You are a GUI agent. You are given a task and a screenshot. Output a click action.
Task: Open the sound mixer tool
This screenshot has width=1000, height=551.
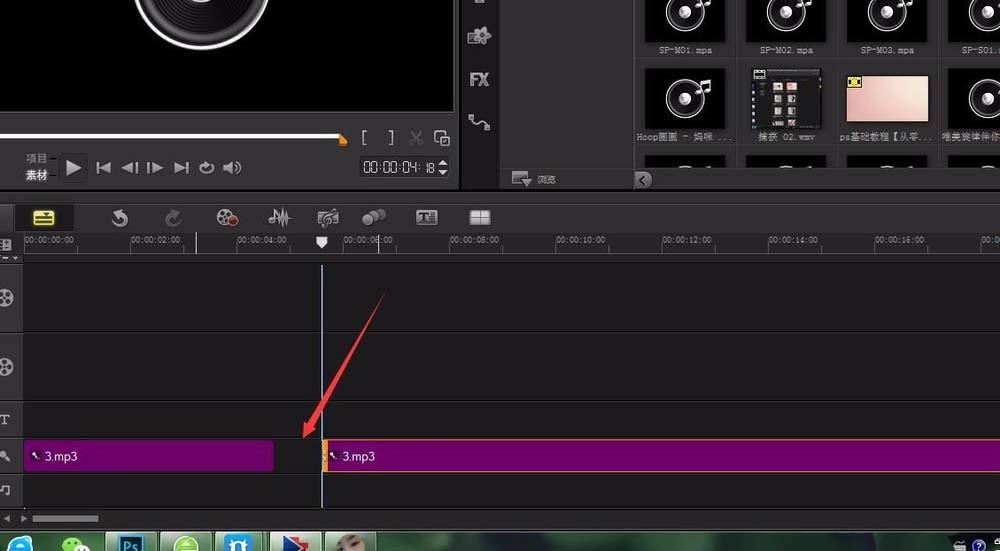[x=279, y=218]
